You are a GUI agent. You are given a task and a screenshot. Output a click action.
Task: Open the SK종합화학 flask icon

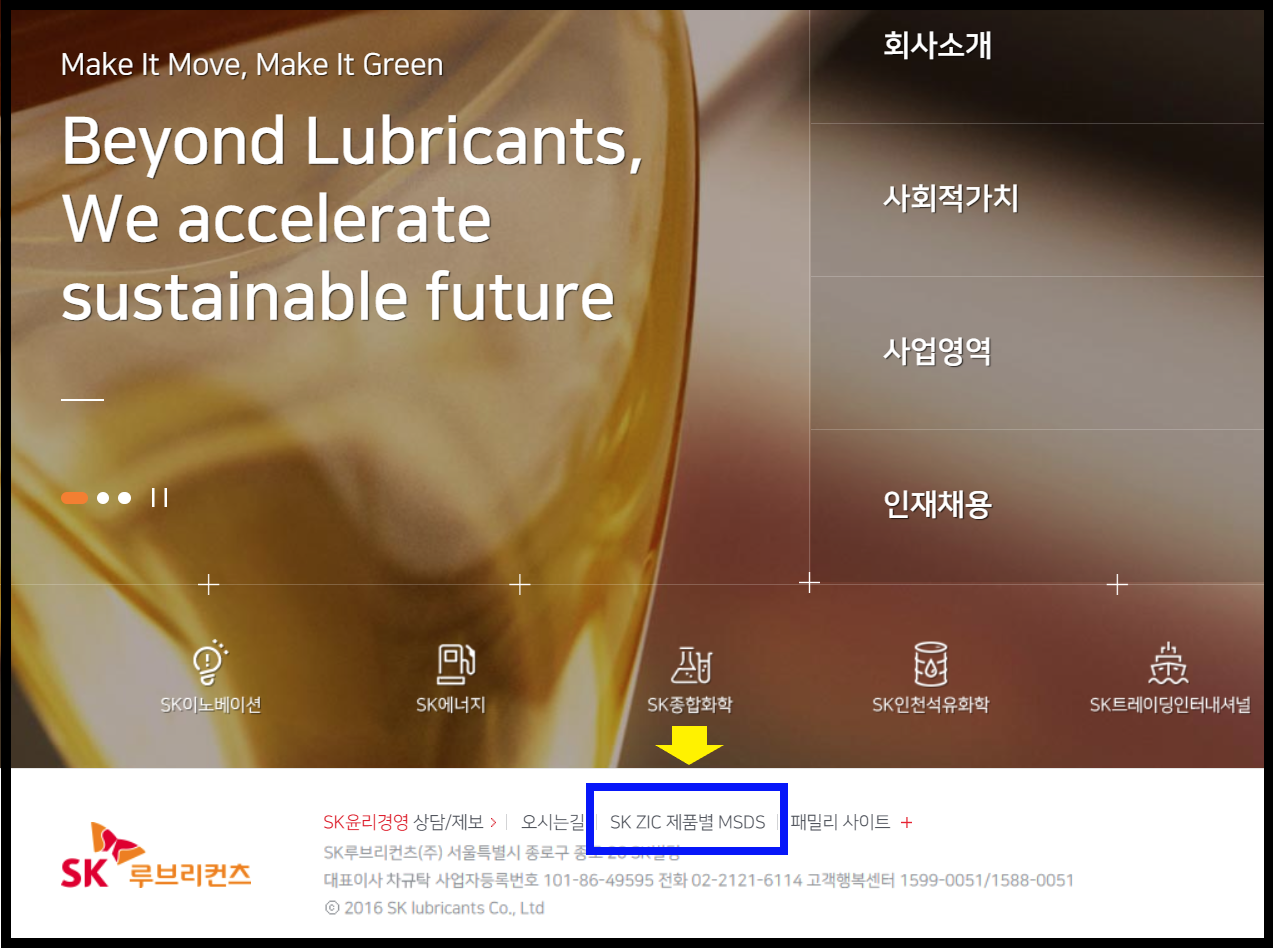point(689,663)
